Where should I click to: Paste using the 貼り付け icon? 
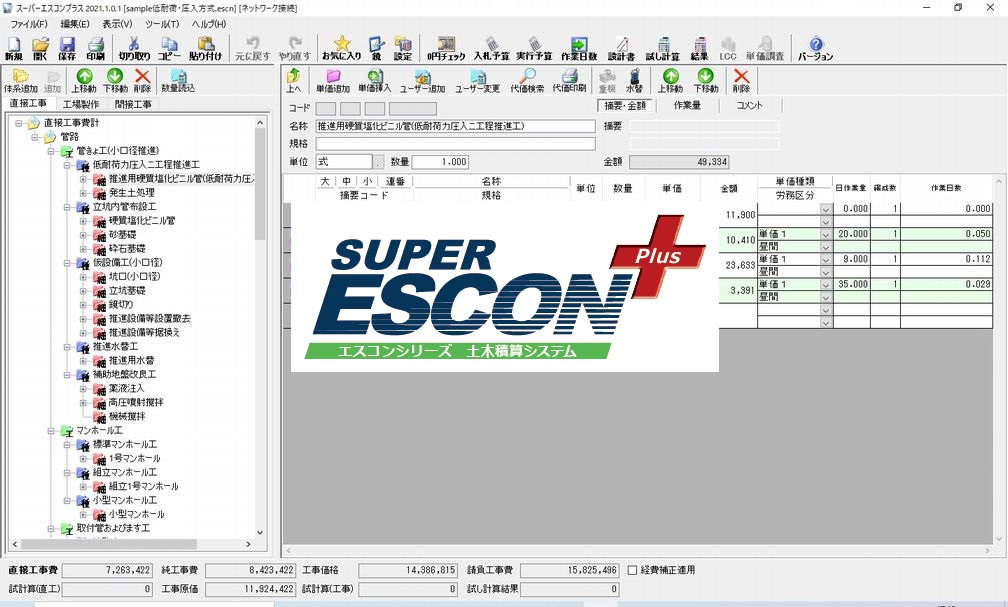205,49
